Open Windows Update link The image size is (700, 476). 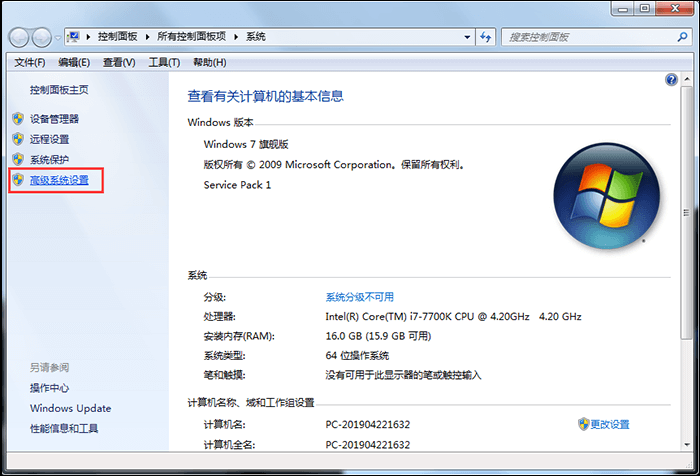[71, 409]
